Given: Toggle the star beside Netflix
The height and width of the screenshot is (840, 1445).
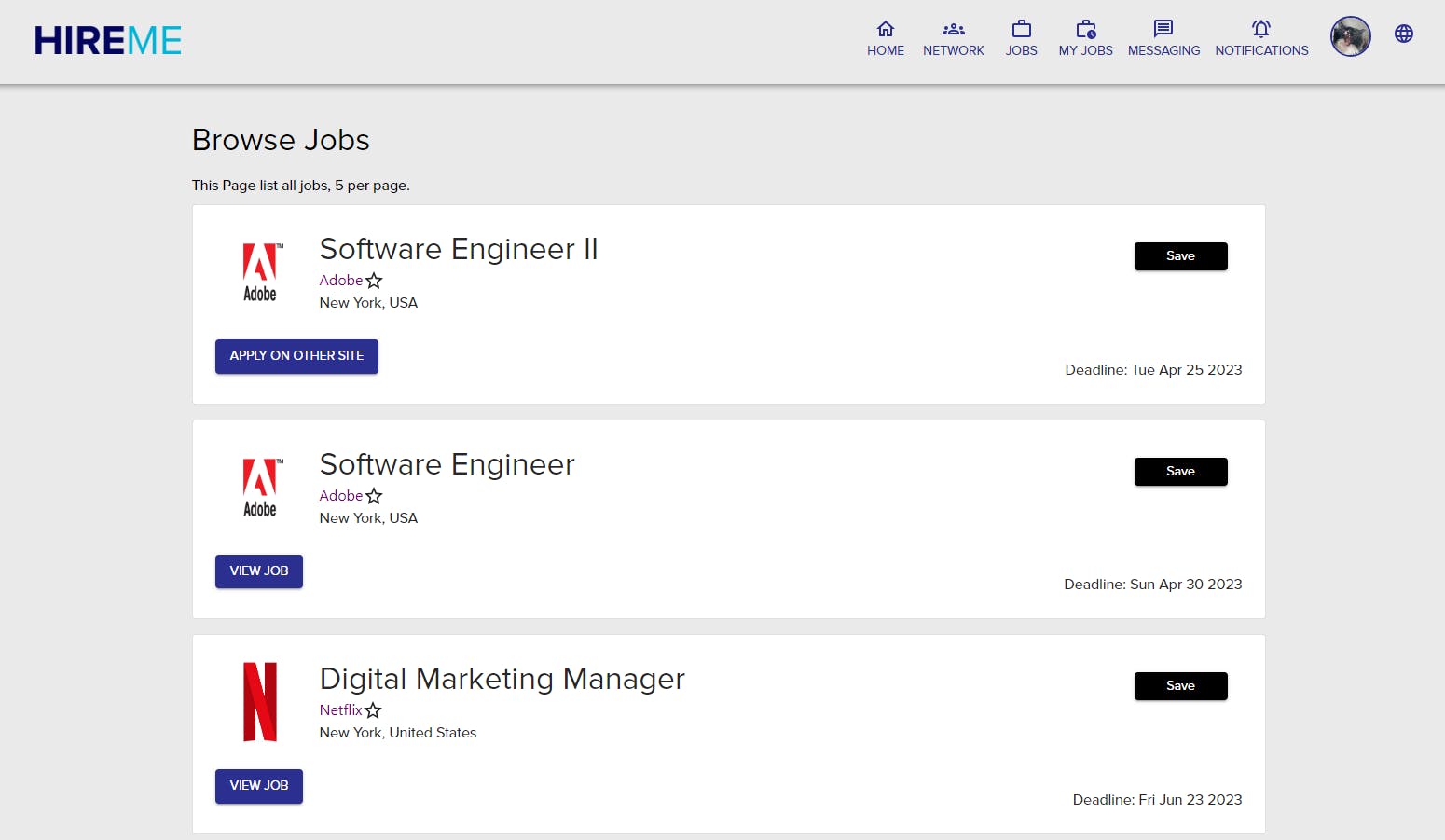Looking at the screenshot, I should [373, 710].
